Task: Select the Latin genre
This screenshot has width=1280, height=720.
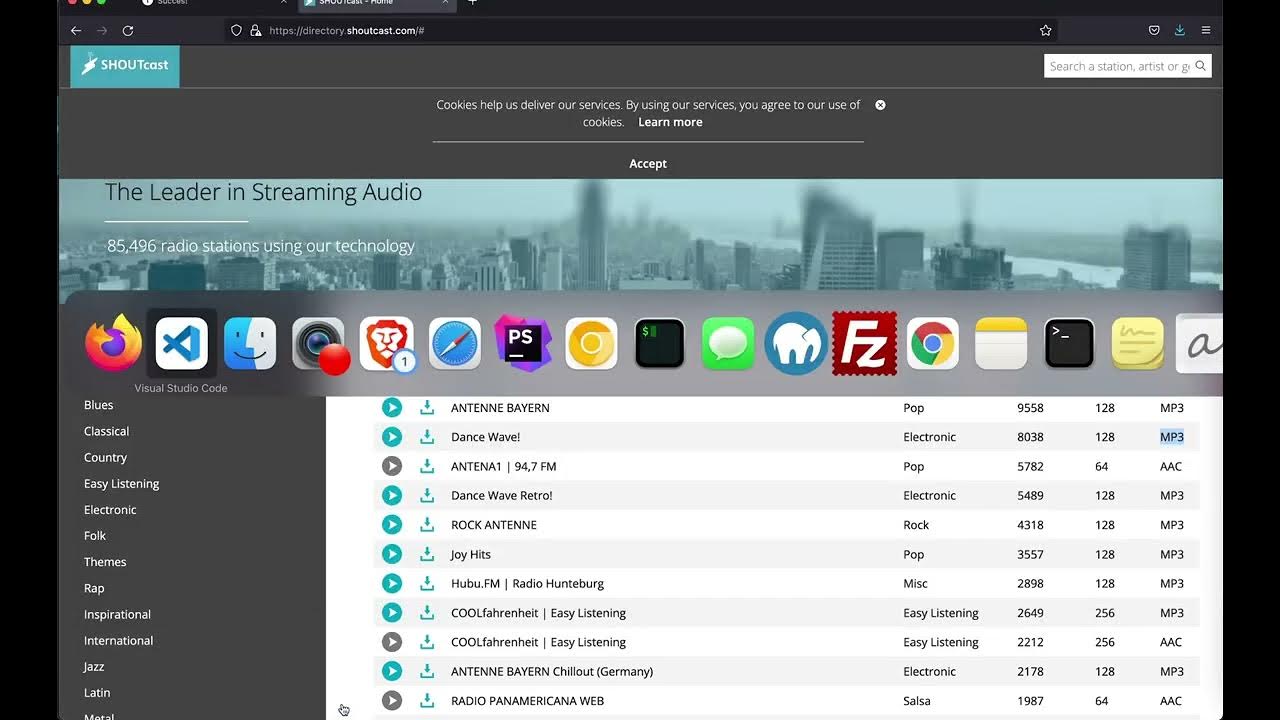Action: (97, 693)
